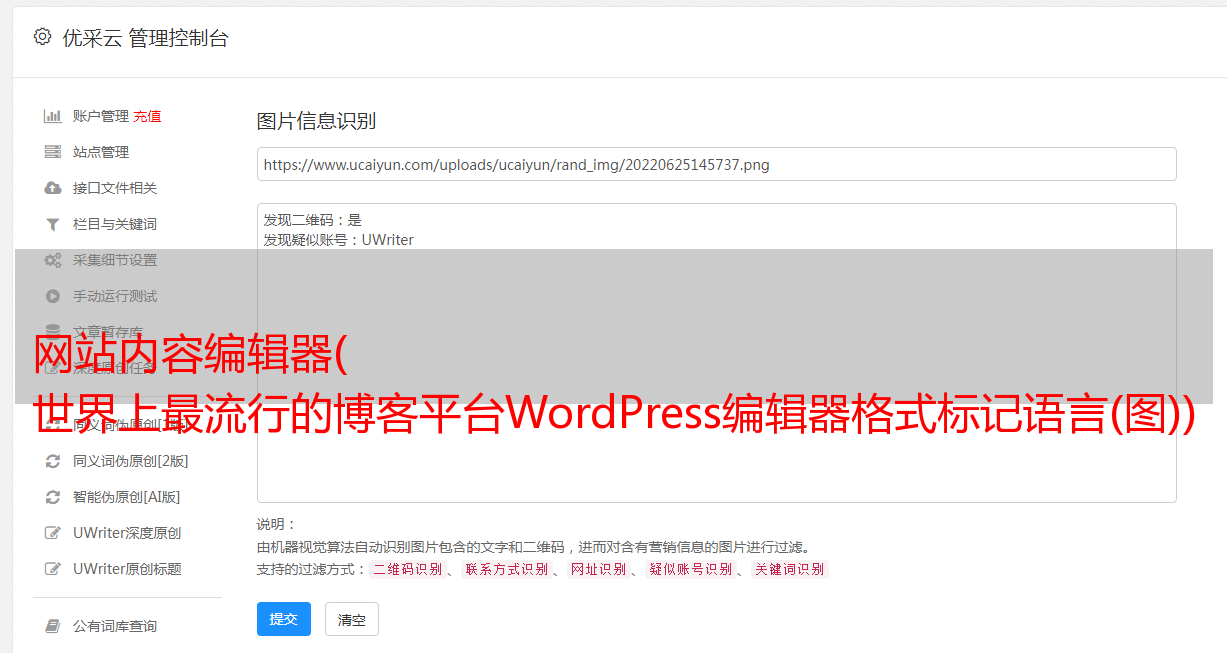1227x653 pixels.
Task: Submit with the blue 提交 button
Action: [x=284, y=619]
